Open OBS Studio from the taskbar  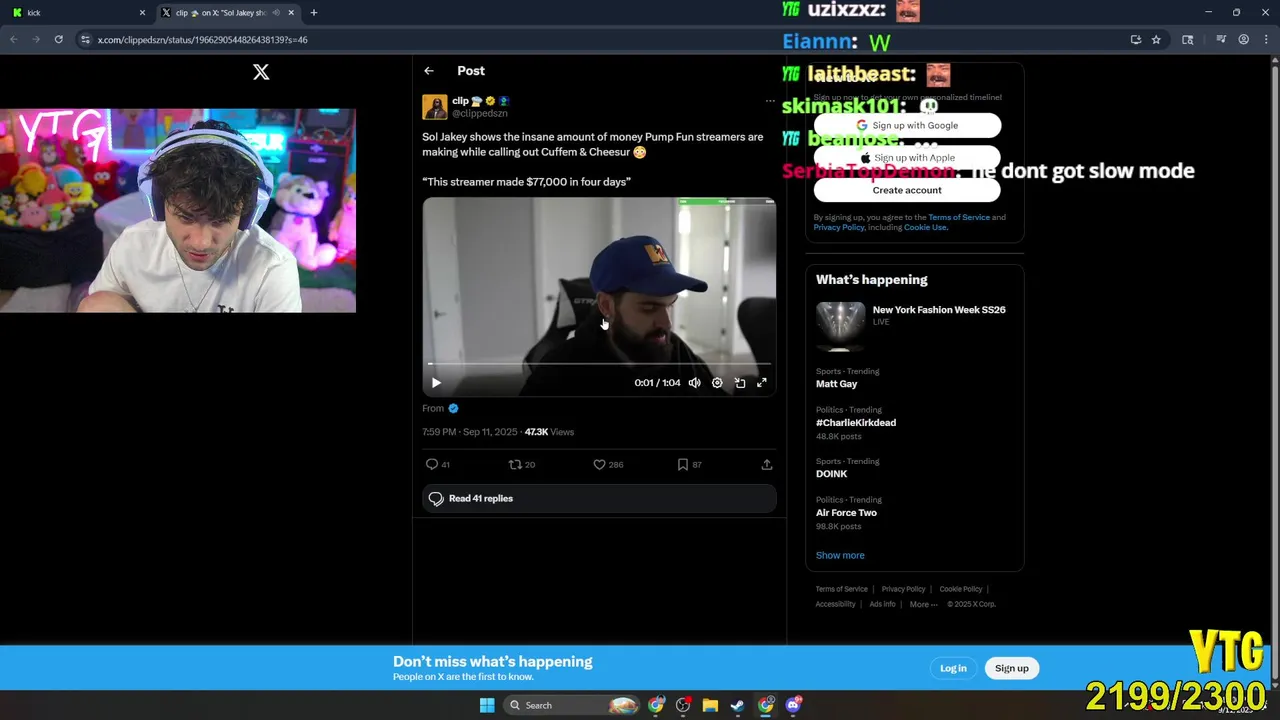click(683, 705)
